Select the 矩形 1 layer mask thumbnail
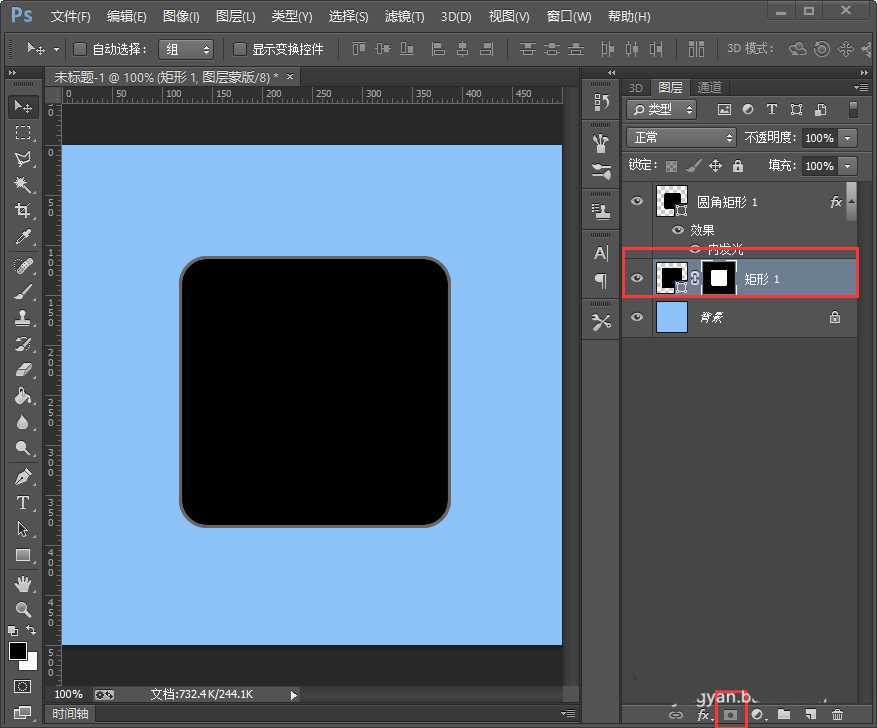The image size is (877, 728). [719, 279]
